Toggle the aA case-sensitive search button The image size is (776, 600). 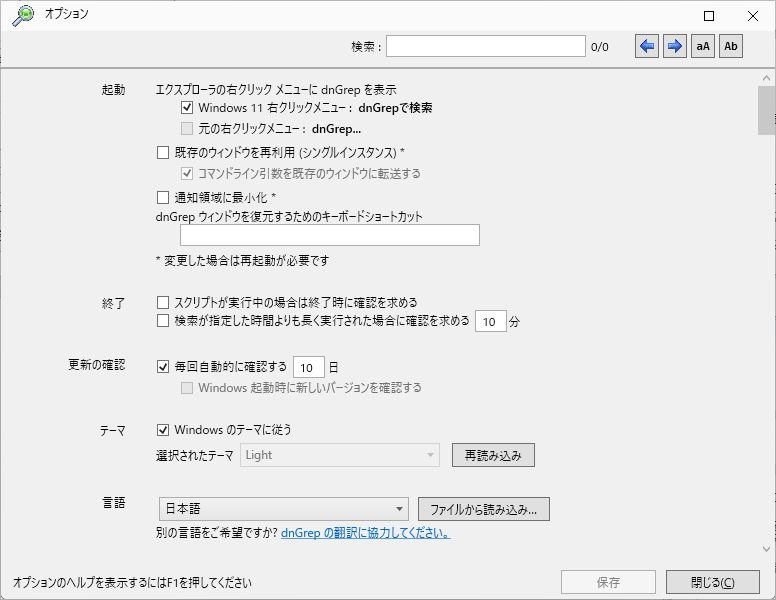[703, 47]
